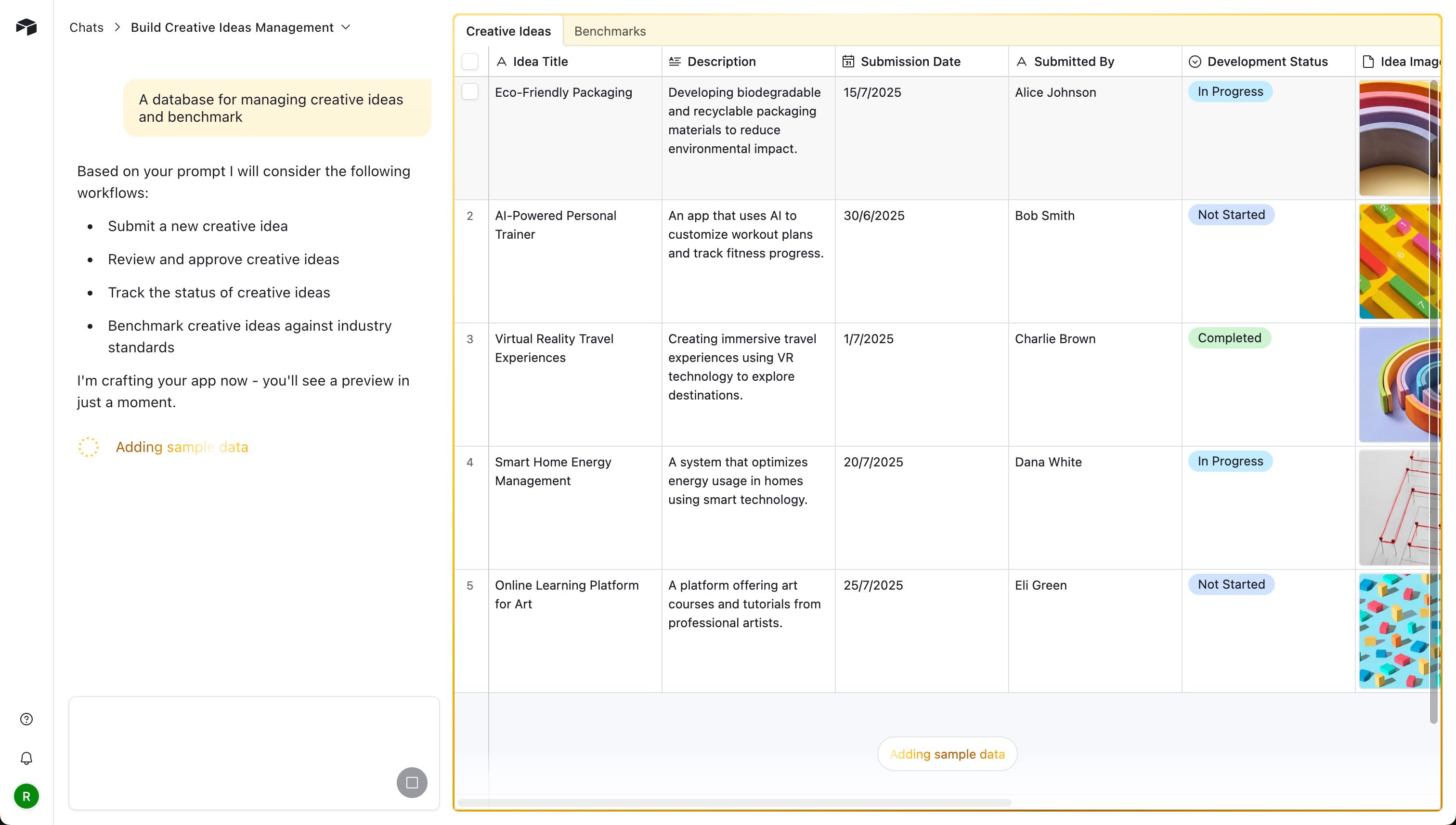1456x825 pixels.
Task: Click row number 4
Action: click(x=470, y=463)
